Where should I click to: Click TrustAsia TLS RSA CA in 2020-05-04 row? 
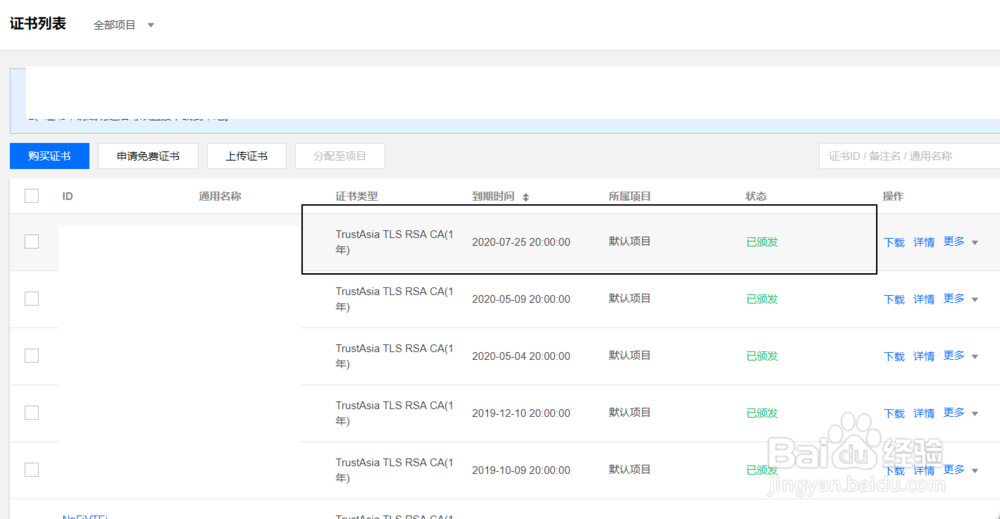394,356
